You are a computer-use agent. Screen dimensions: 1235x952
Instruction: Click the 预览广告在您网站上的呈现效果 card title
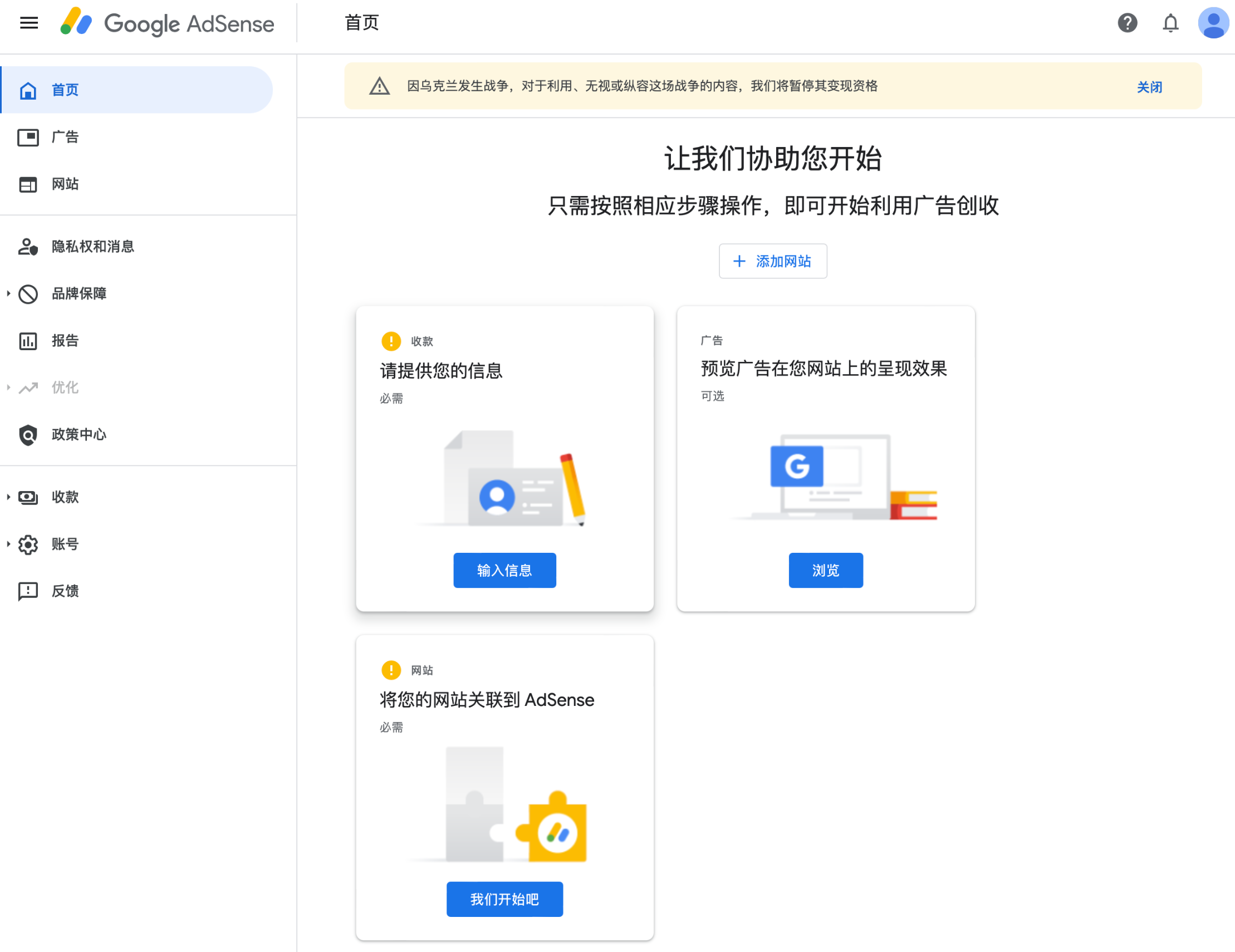coord(824,369)
